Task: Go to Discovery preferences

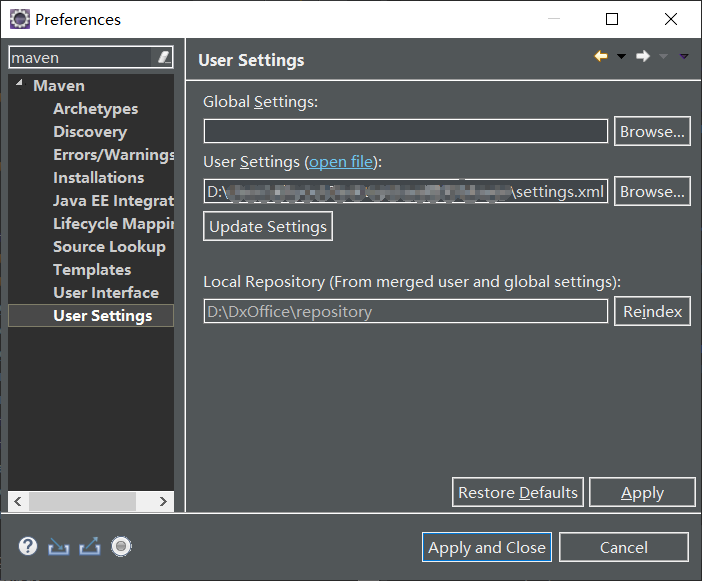Action: coord(90,132)
